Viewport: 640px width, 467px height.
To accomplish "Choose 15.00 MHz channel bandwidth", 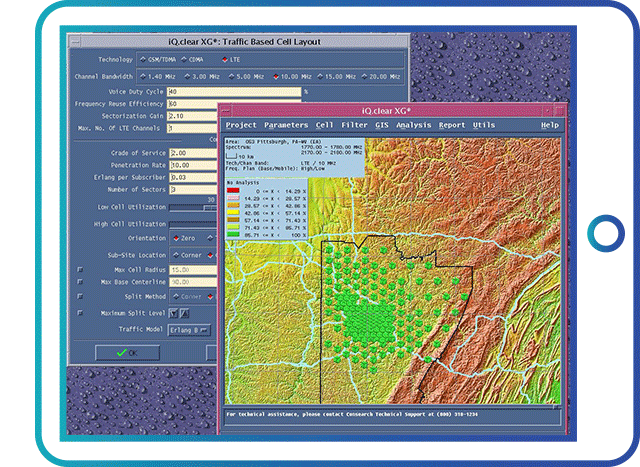I will pyautogui.click(x=320, y=76).
